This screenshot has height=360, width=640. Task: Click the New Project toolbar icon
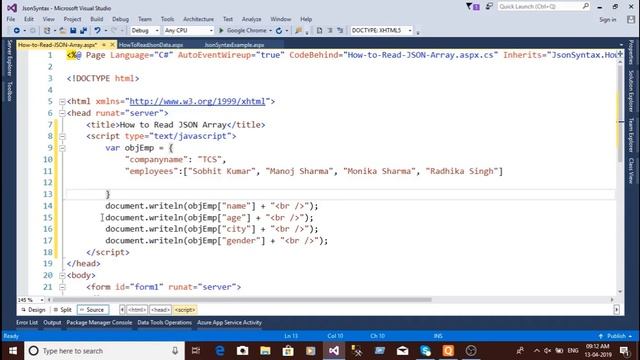(47, 31)
